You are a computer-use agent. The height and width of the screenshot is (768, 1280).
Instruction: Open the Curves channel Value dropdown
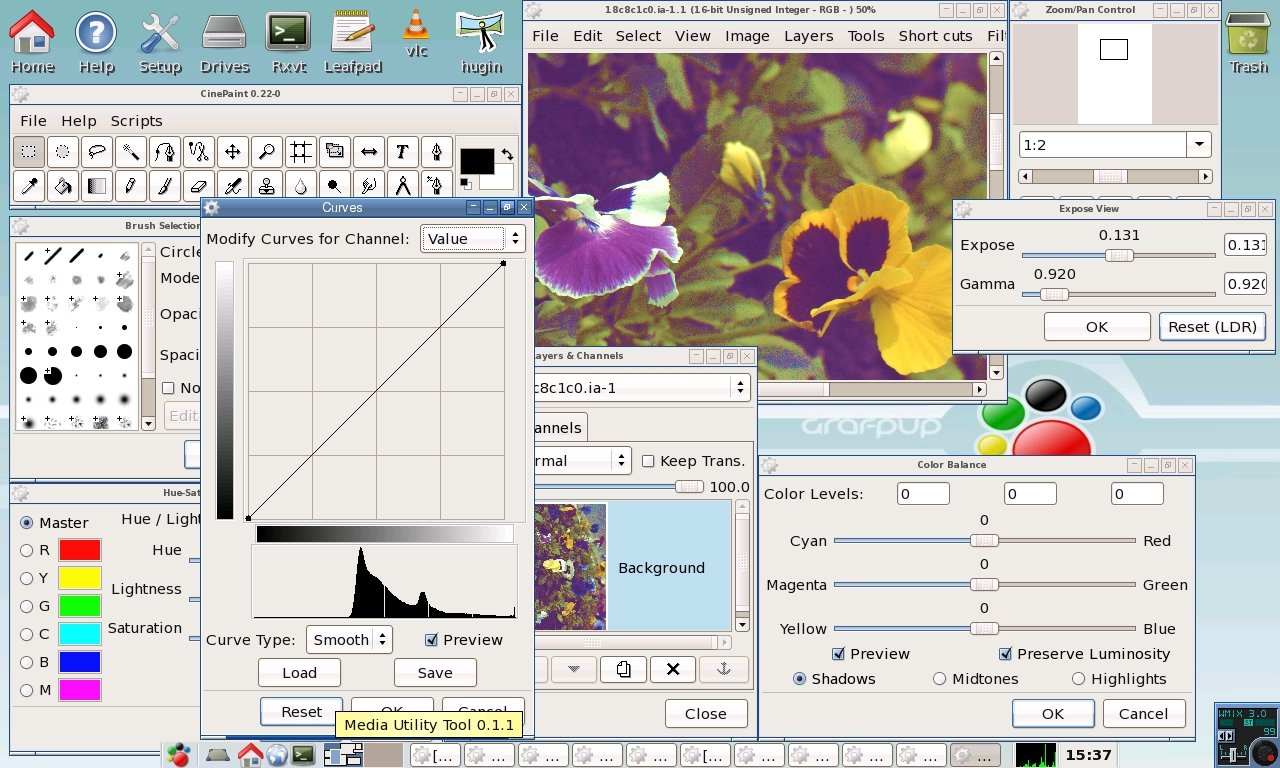click(472, 239)
